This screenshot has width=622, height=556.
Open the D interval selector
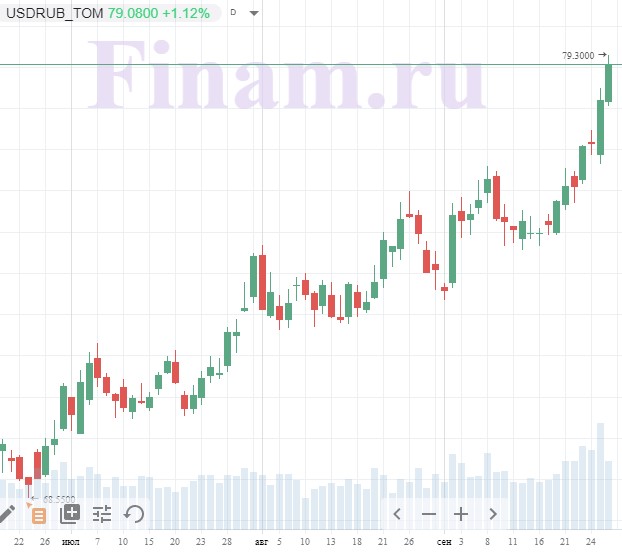[233, 12]
